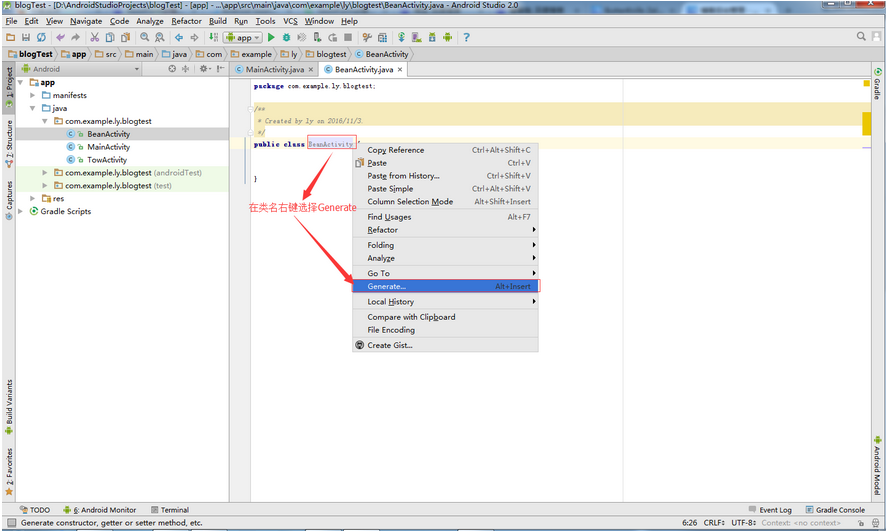The width and height of the screenshot is (886, 531).
Task: Click the Synchronize toolbar icon
Action: pos(41,37)
